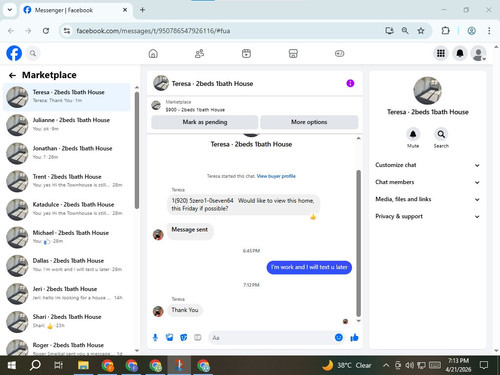Screen dimensions: 500x375
Task: Open Dallas conversation in chat list
Action: (66, 266)
